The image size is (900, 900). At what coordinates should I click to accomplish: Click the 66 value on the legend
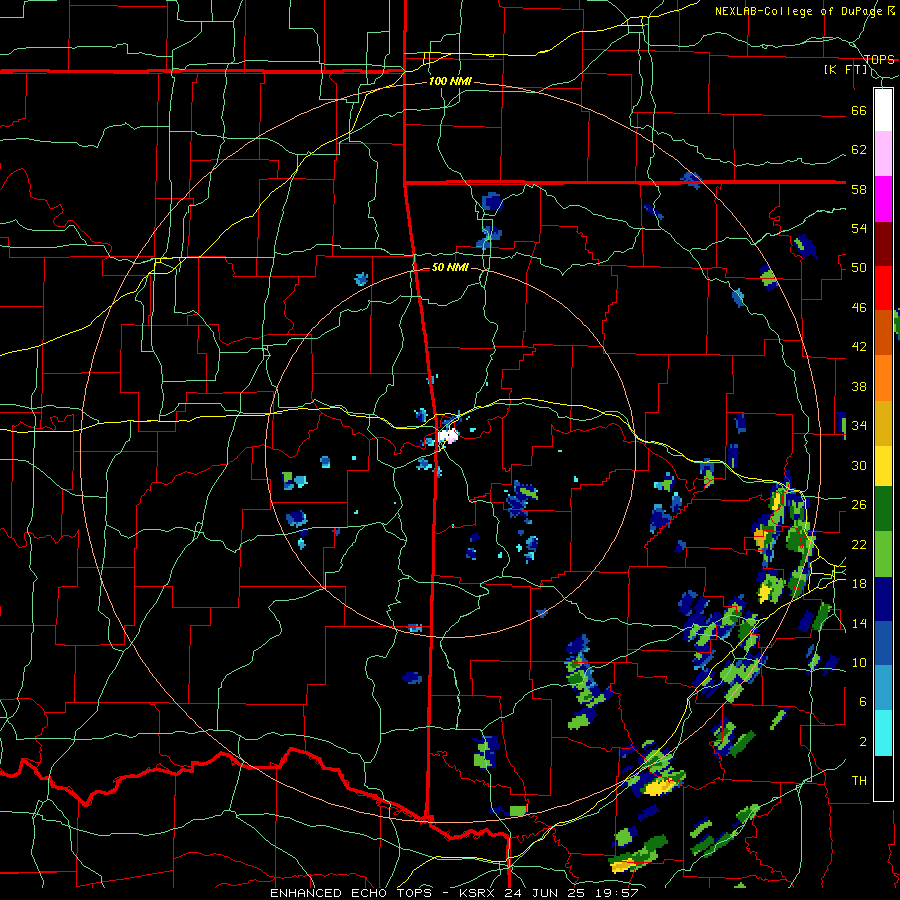point(859,111)
